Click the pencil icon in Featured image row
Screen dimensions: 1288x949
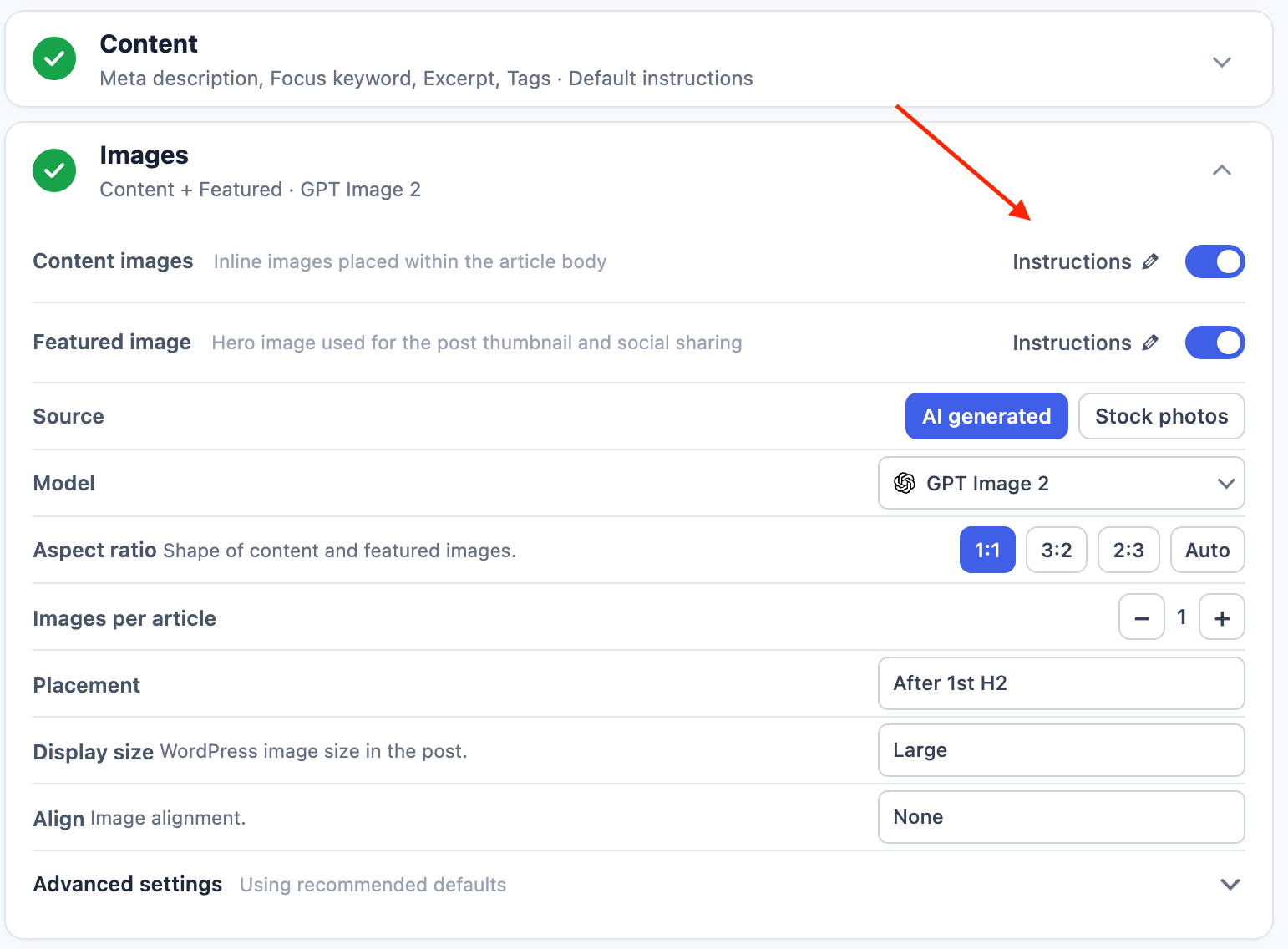click(x=1150, y=343)
